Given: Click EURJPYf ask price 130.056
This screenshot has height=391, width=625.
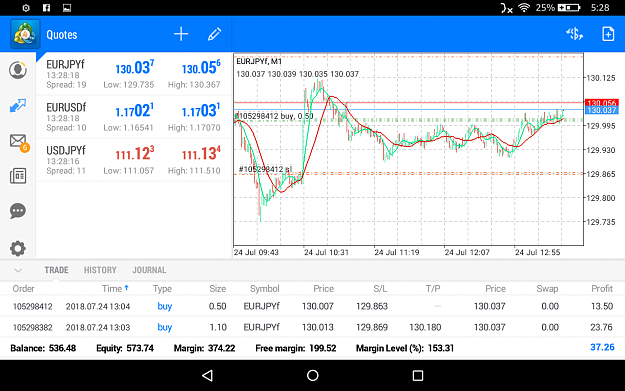Looking at the screenshot, I should [x=201, y=68].
